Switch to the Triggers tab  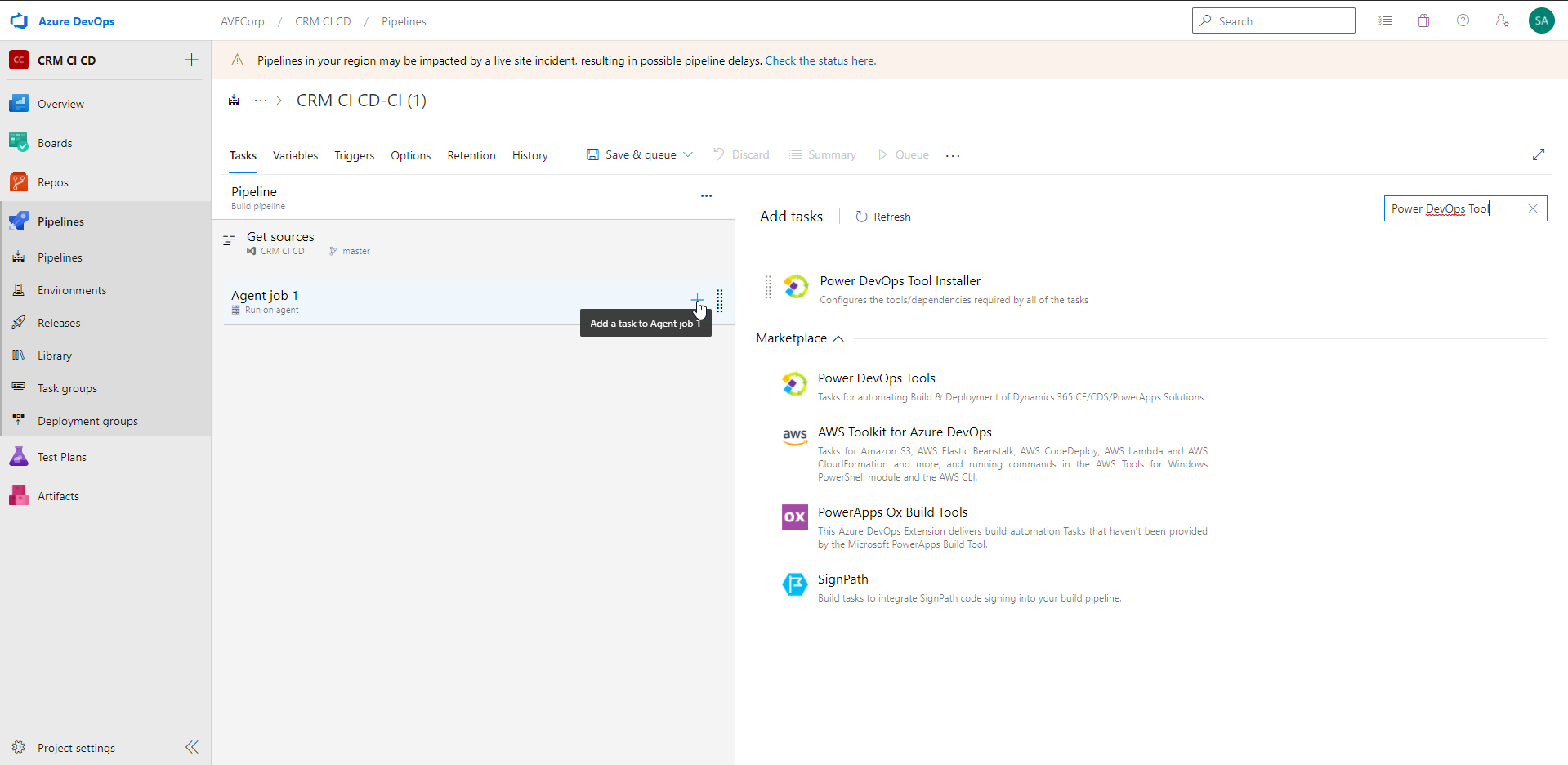[x=355, y=155]
